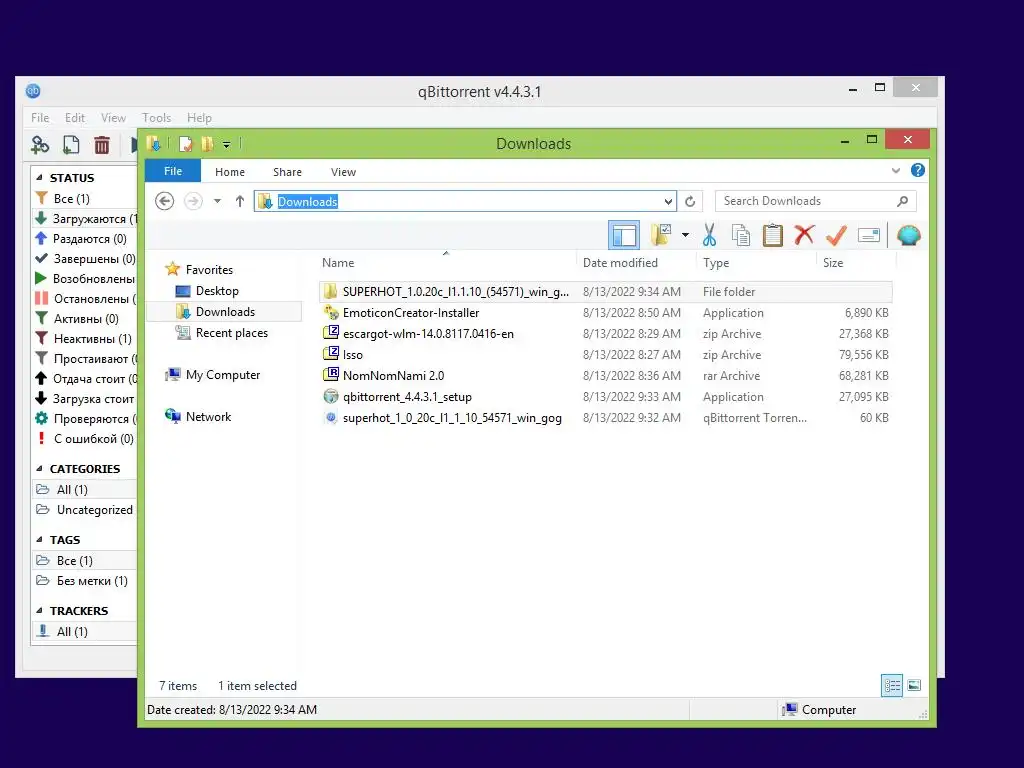Select Recent places in Favorites pane
The width and height of the screenshot is (1024, 768).
[231, 333]
